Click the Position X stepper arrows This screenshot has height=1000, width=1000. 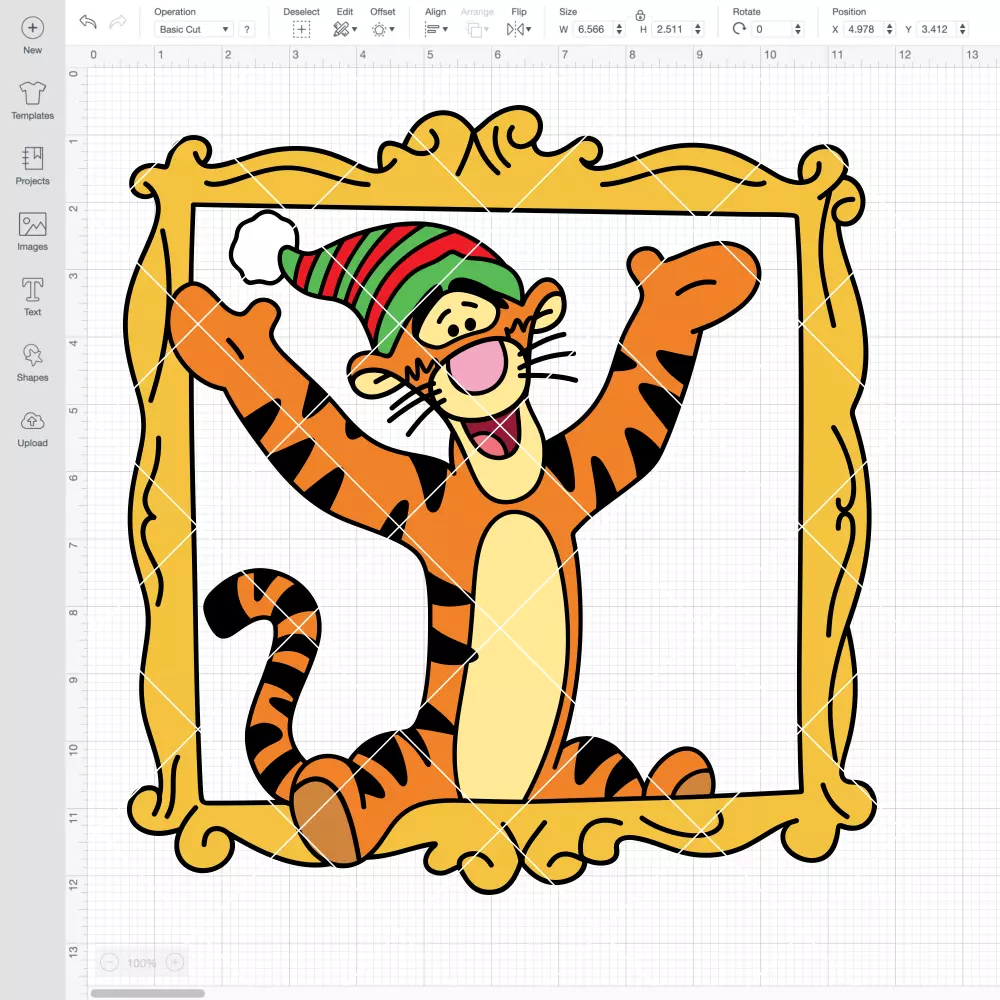tap(890, 29)
